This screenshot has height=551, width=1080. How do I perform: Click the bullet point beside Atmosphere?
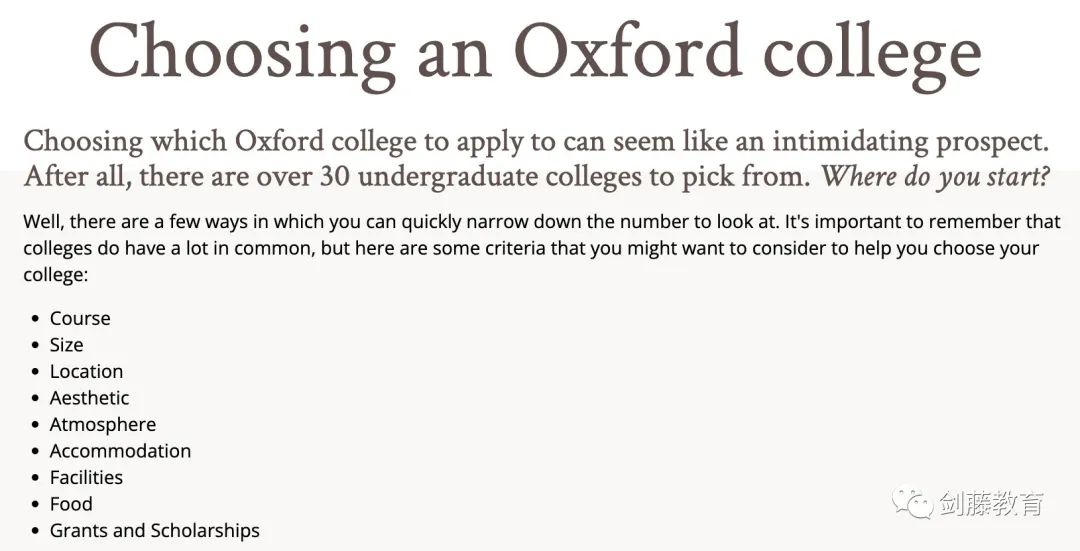pyautogui.click(x=36, y=425)
